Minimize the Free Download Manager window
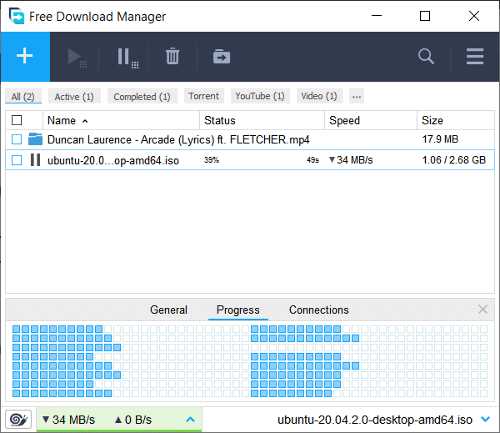Screen dimensions: 500x433 pyautogui.click(x=377, y=16)
